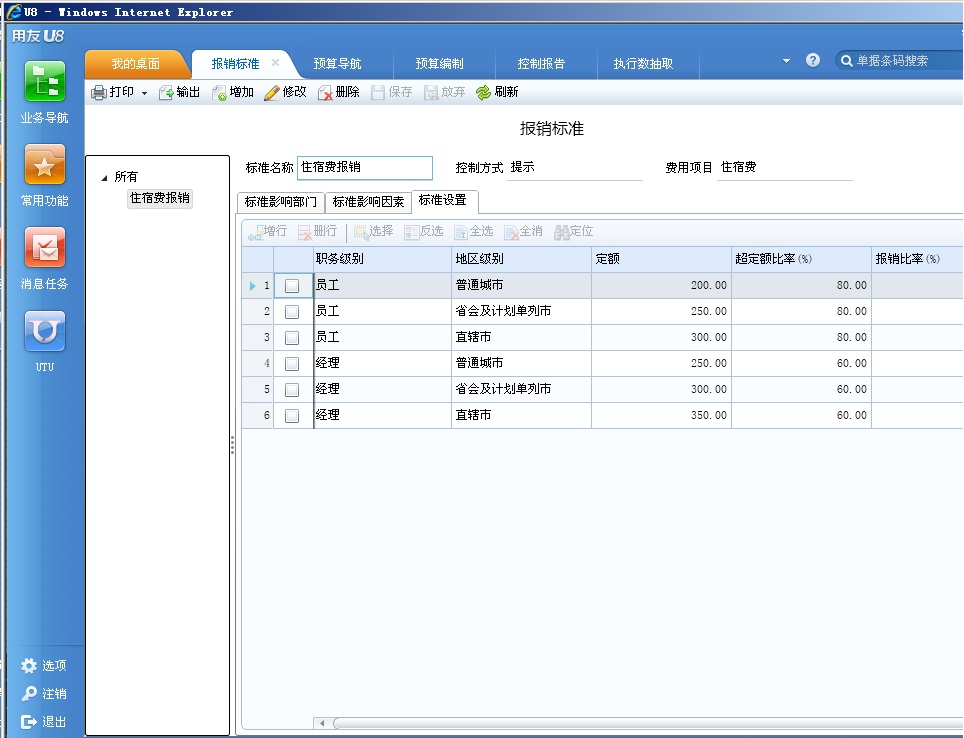Viewport: 964px width, 738px height.
Task: Click the 职务级别 column header
Action: 382,260
